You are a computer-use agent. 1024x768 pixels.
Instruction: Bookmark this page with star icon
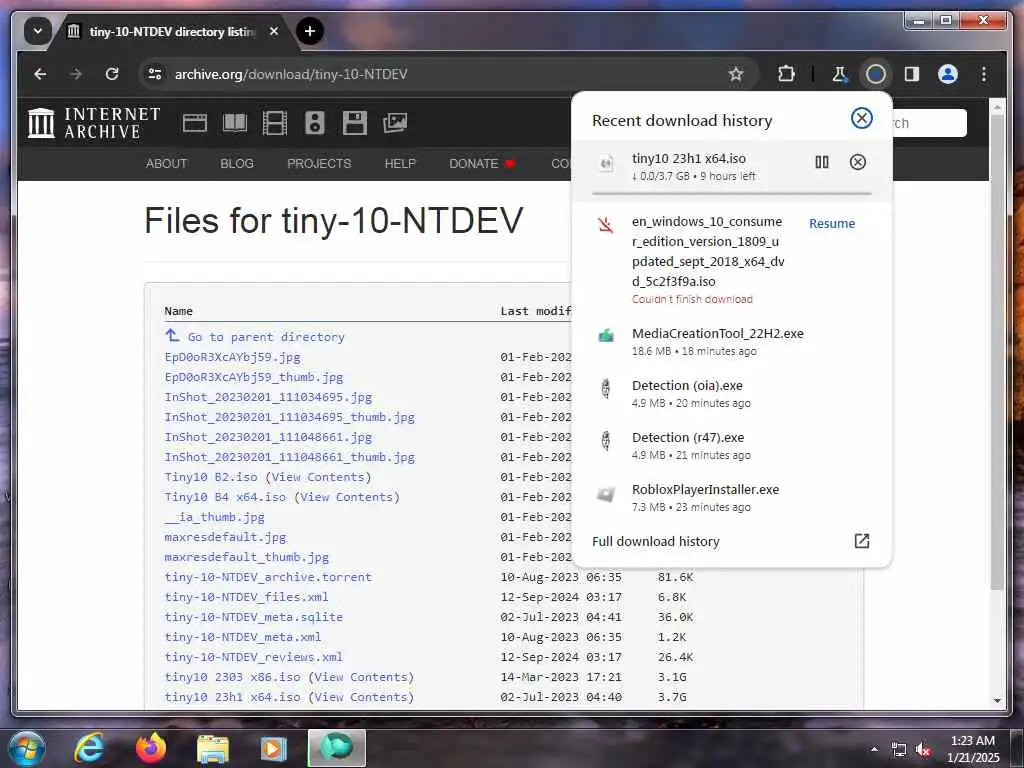coord(736,74)
